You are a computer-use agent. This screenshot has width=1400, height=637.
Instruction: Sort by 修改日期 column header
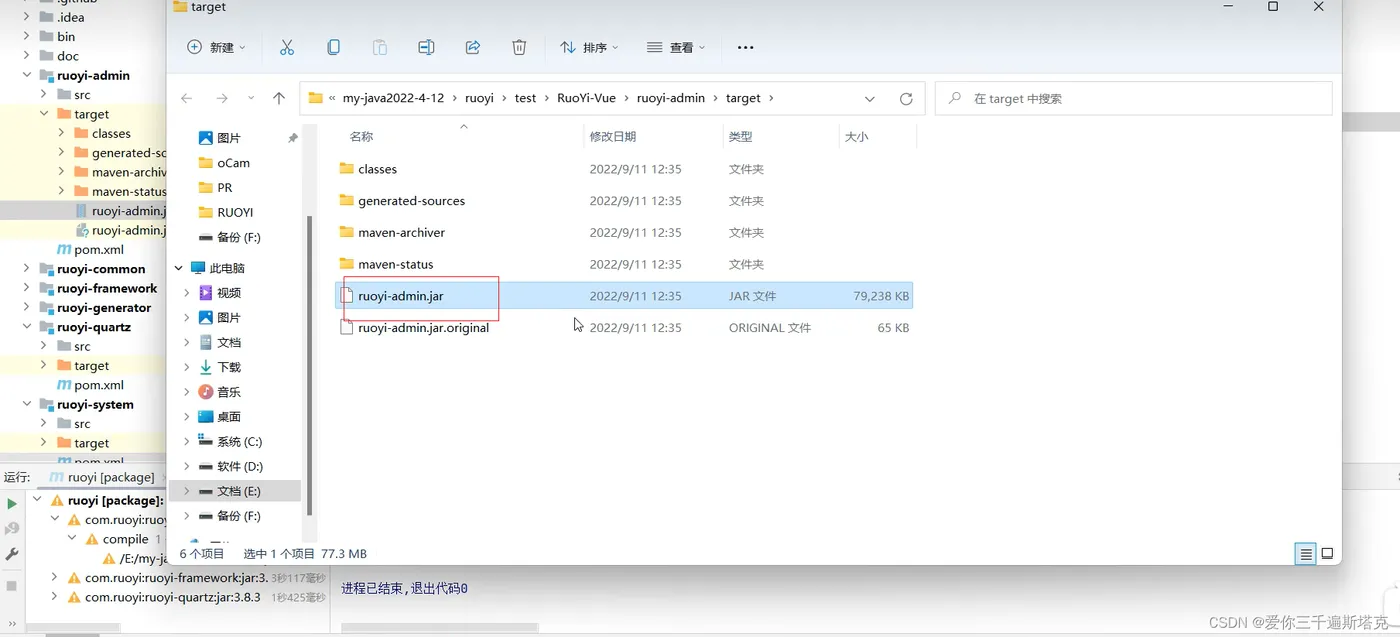click(613, 137)
